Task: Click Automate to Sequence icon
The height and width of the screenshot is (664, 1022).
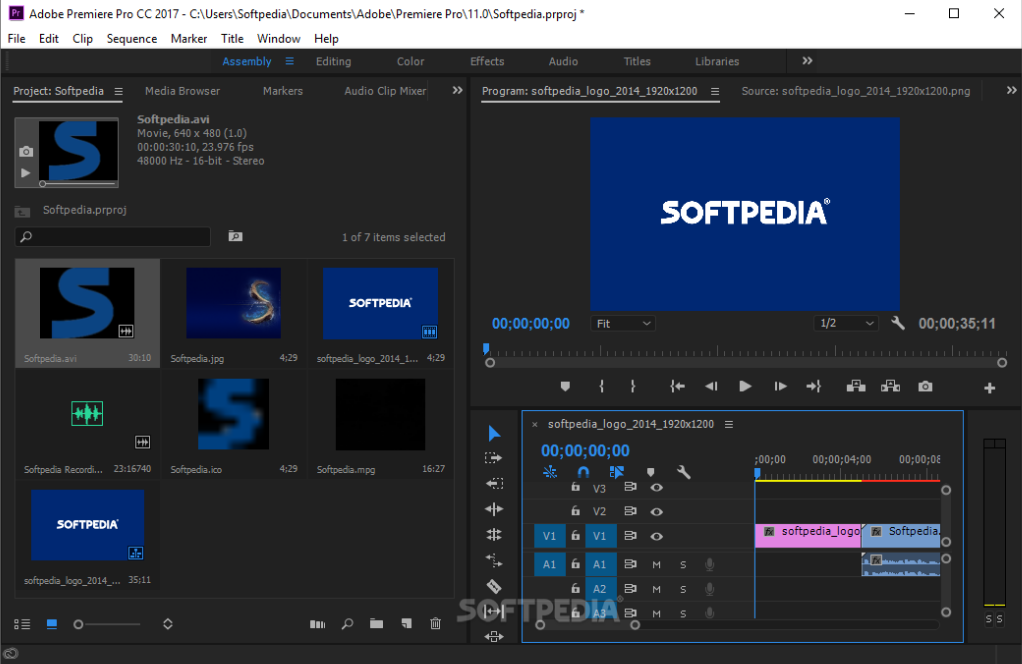Action: click(x=317, y=624)
